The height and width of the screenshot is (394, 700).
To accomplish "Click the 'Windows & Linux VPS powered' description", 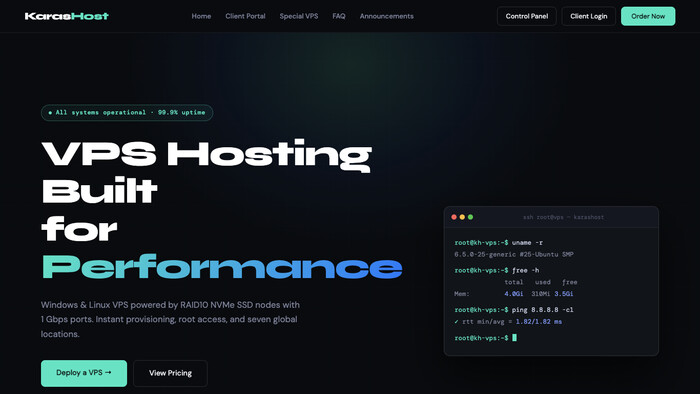I will pyautogui.click(x=170, y=319).
